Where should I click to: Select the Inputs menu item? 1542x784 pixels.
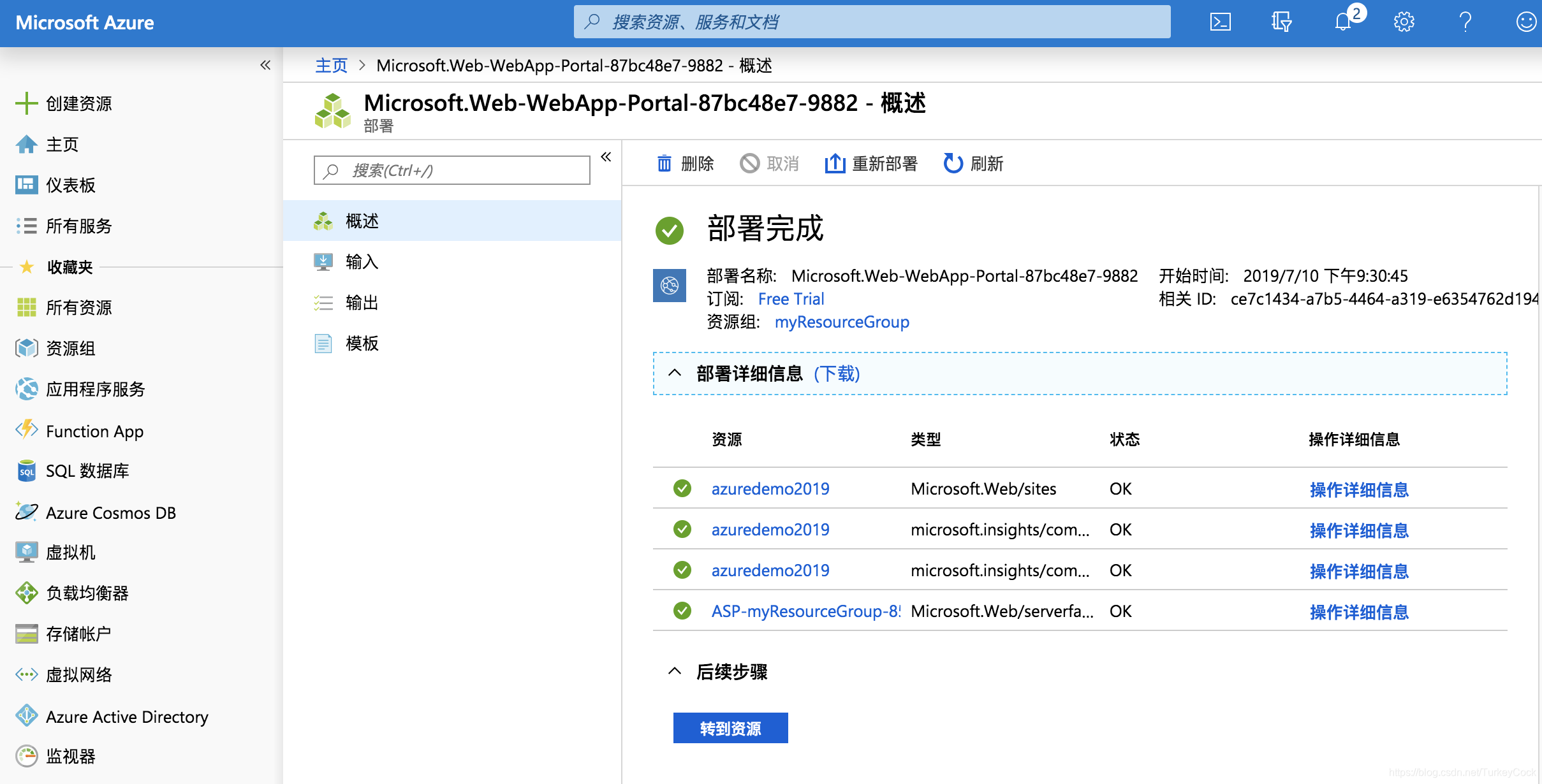coord(452,261)
